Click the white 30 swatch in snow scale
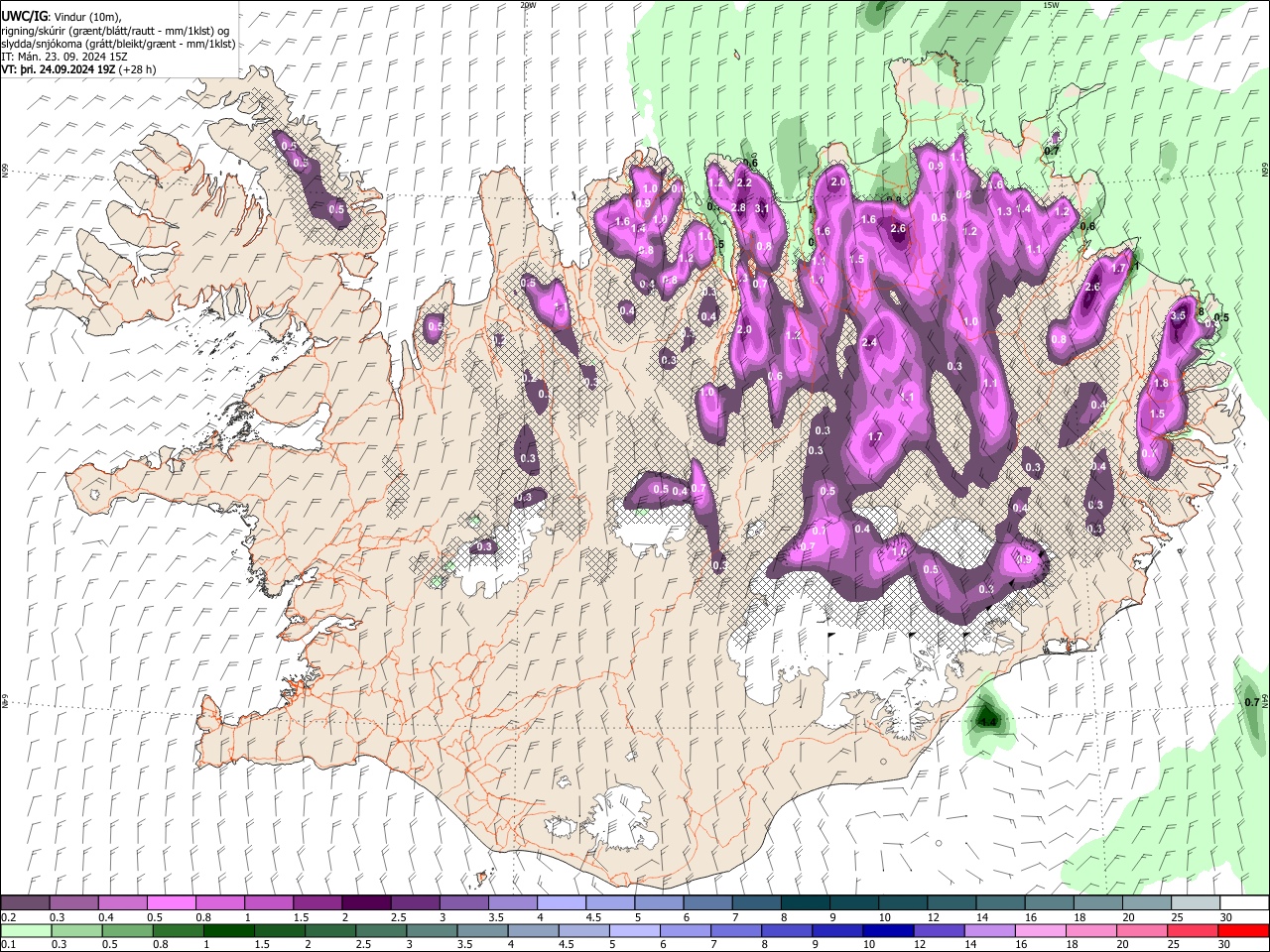This screenshot has width=1270, height=952. [x=1243, y=902]
